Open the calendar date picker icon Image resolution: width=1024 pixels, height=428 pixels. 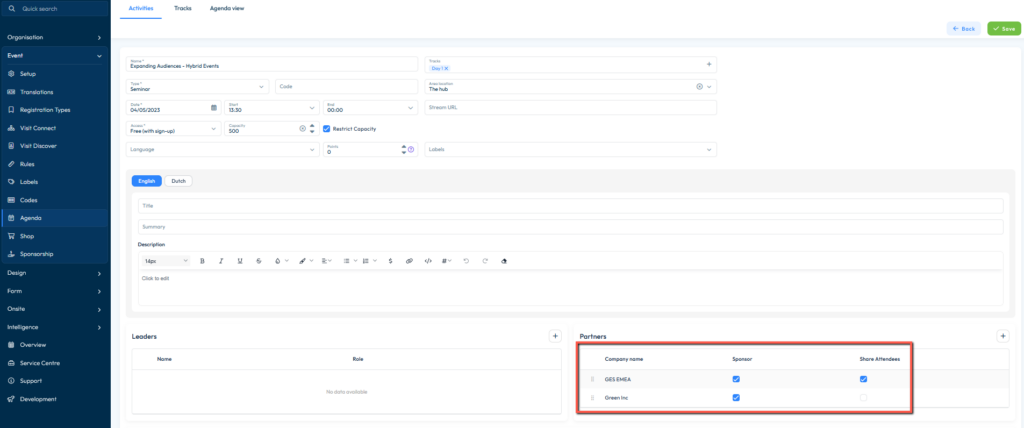coord(213,108)
